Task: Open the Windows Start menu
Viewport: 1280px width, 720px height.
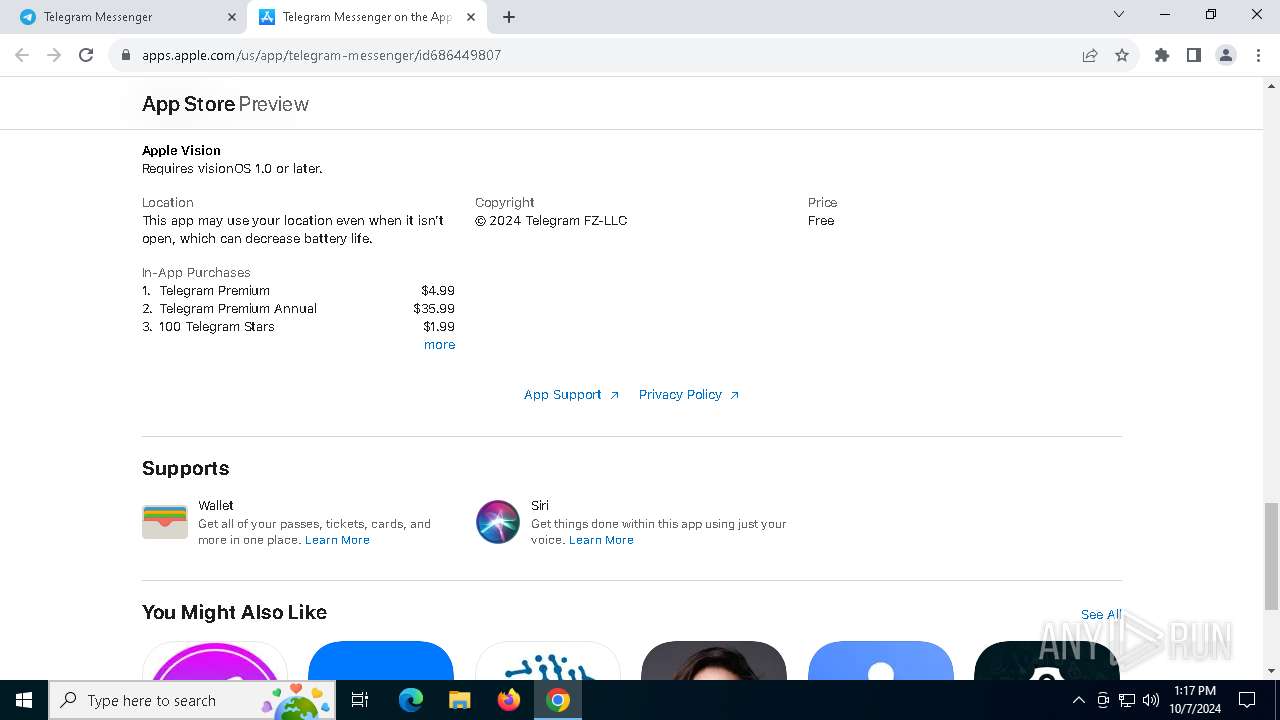Action: click(24, 700)
